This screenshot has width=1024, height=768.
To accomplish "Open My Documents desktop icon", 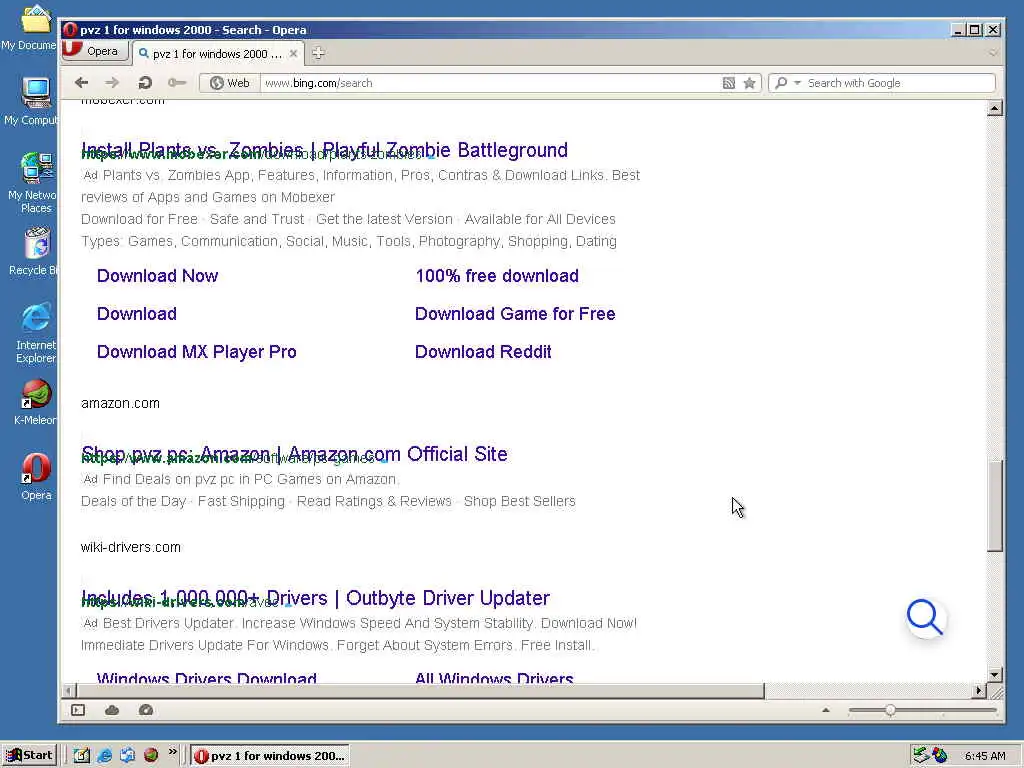I will pyautogui.click(x=34, y=27).
